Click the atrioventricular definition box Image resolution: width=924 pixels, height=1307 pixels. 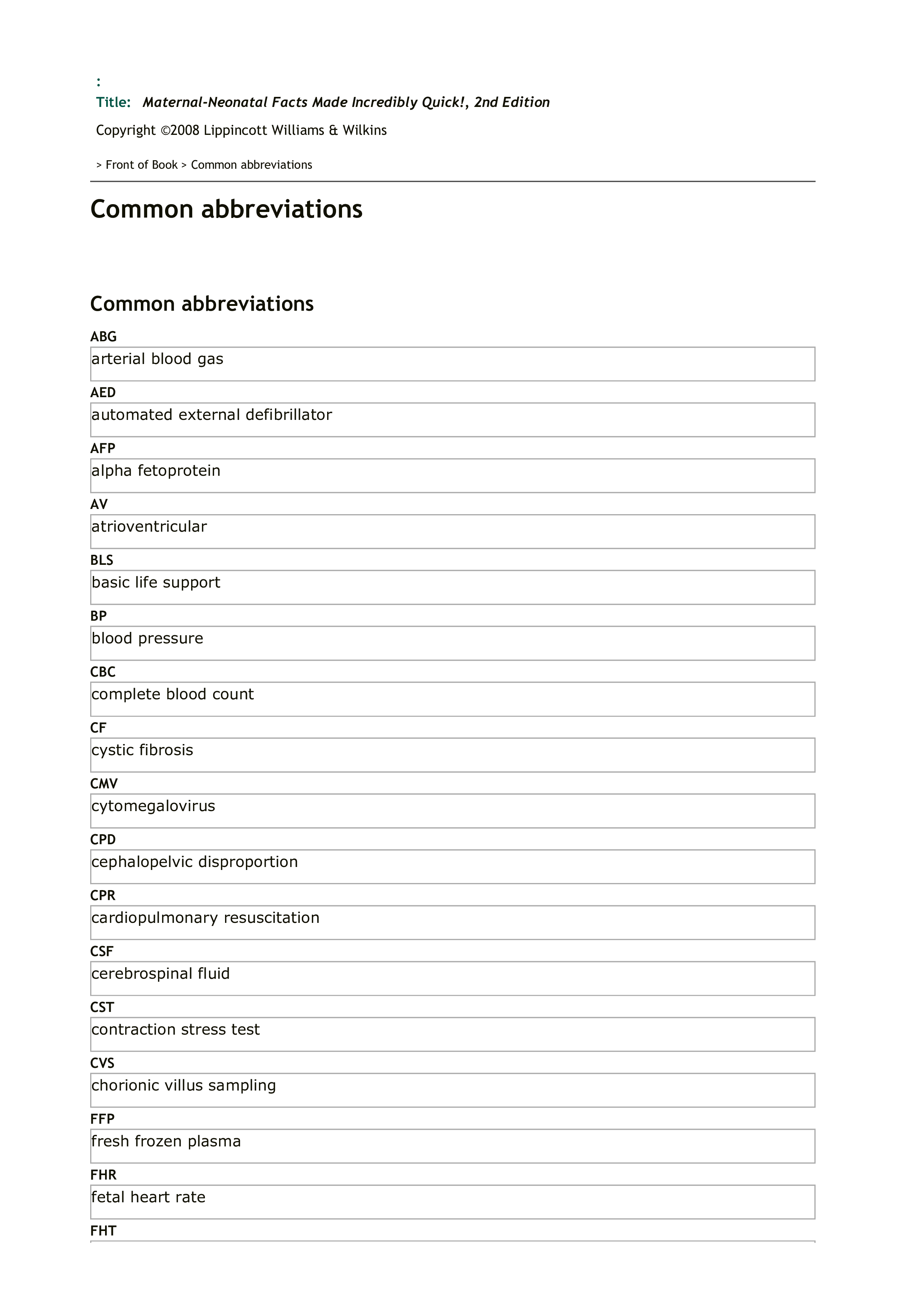point(452,531)
